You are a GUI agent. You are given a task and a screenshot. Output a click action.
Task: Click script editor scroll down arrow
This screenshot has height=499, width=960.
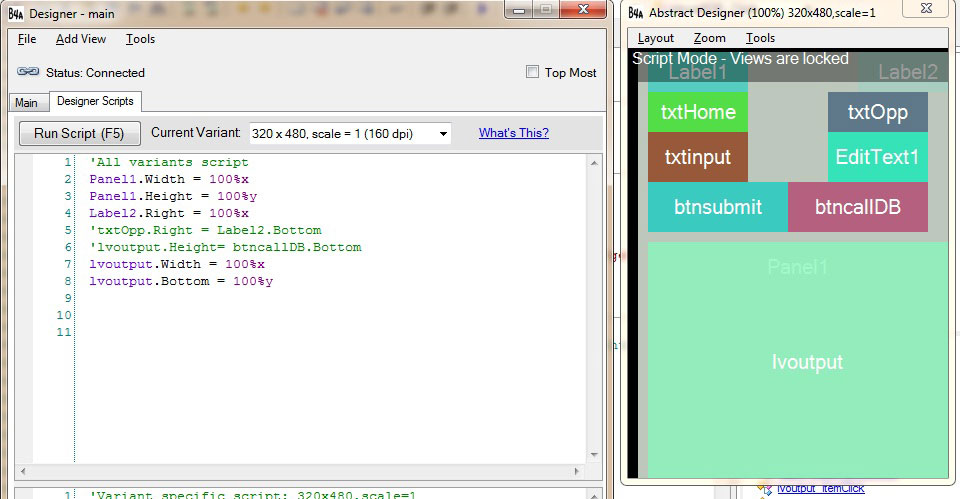pos(594,455)
